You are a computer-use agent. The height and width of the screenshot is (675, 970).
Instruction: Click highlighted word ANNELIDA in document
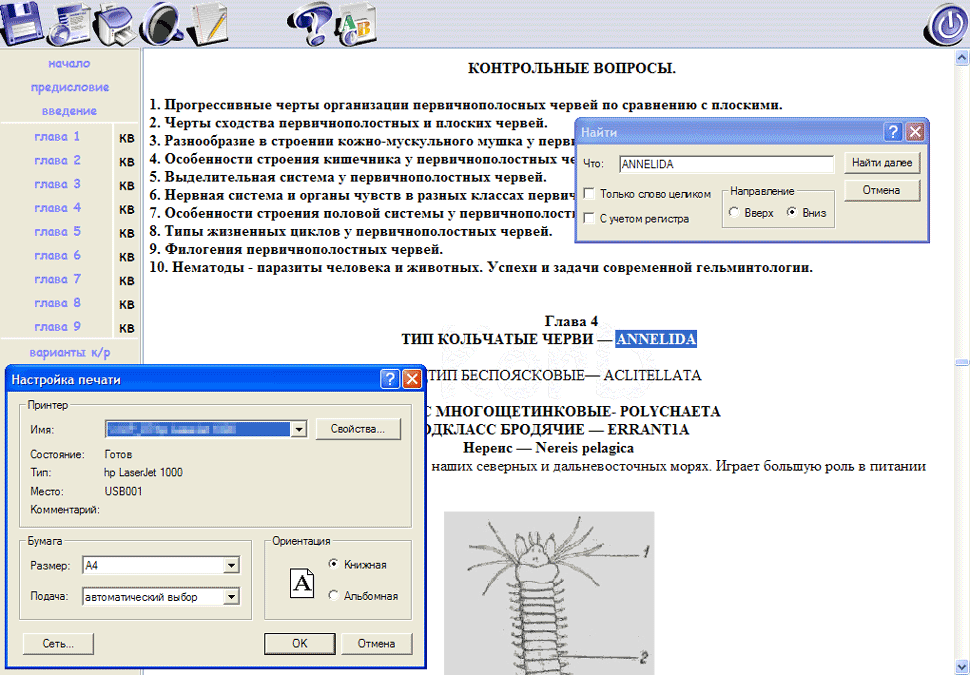656,339
